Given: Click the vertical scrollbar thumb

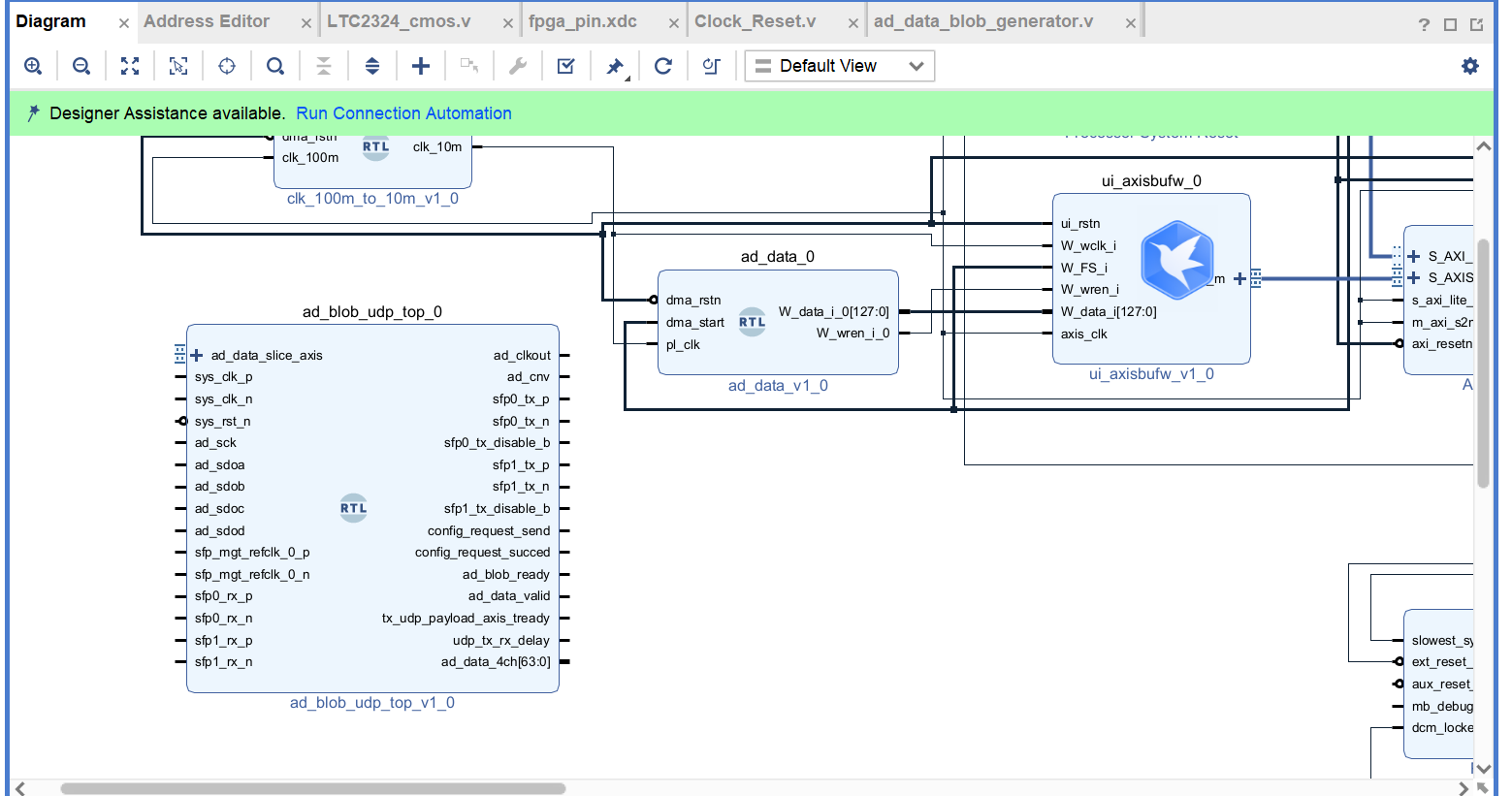Looking at the screenshot, I should point(1483,363).
